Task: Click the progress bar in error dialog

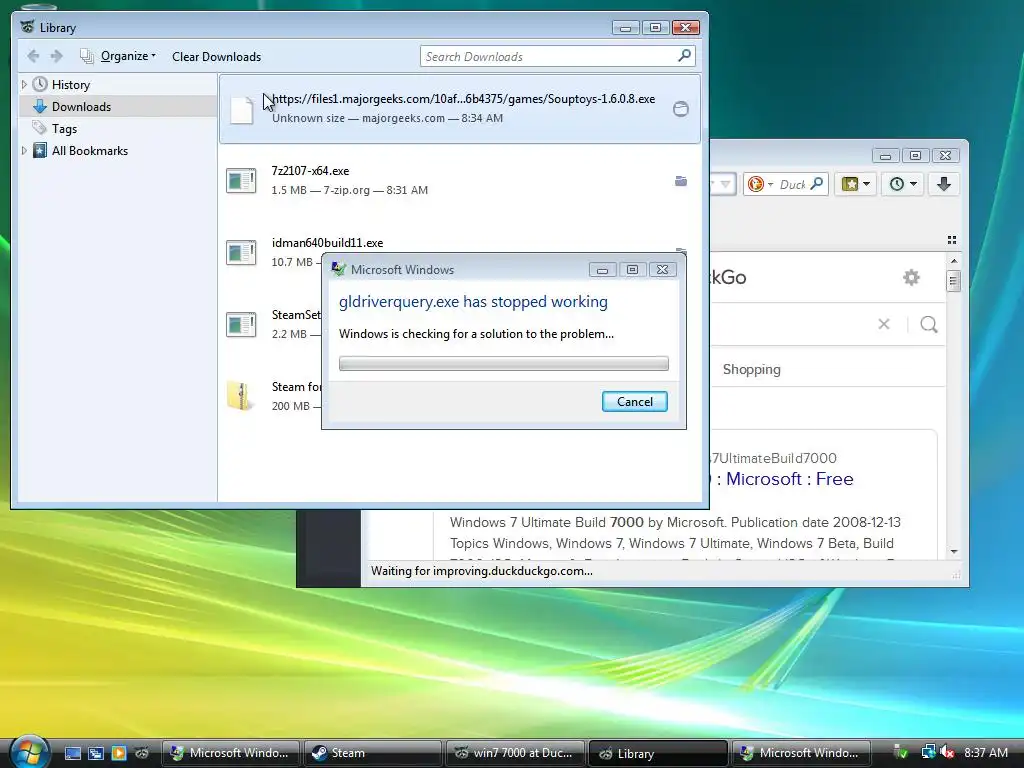Action: point(504,363)
